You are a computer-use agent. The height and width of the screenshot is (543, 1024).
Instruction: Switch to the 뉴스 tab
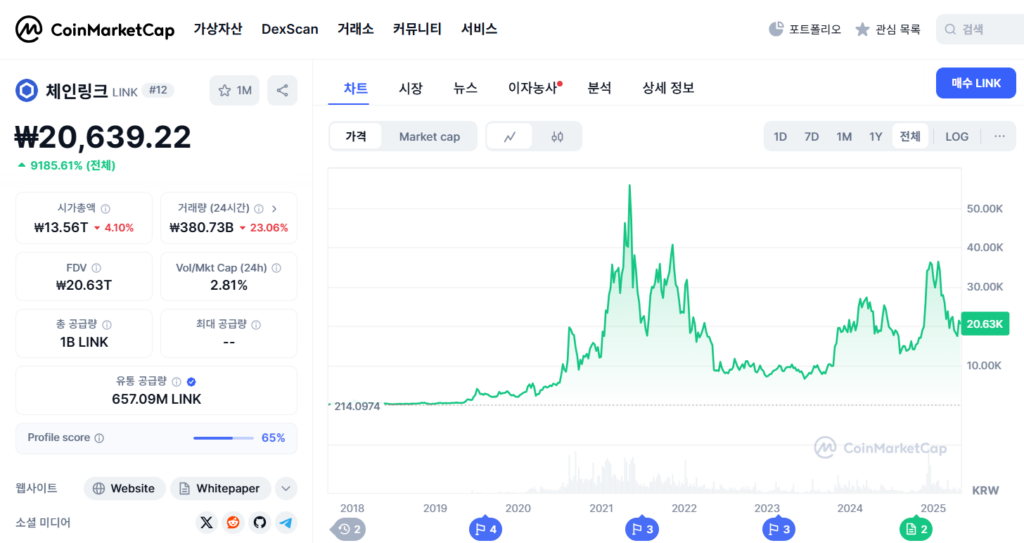pyautogui.click(x=465, y=88)
